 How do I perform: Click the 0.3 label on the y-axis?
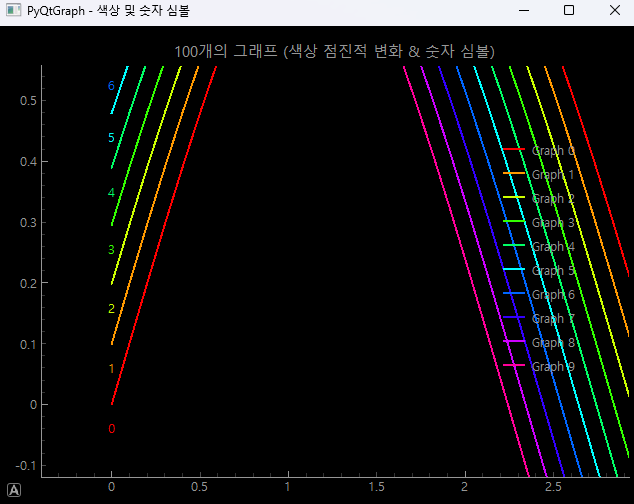click(28, 222)
